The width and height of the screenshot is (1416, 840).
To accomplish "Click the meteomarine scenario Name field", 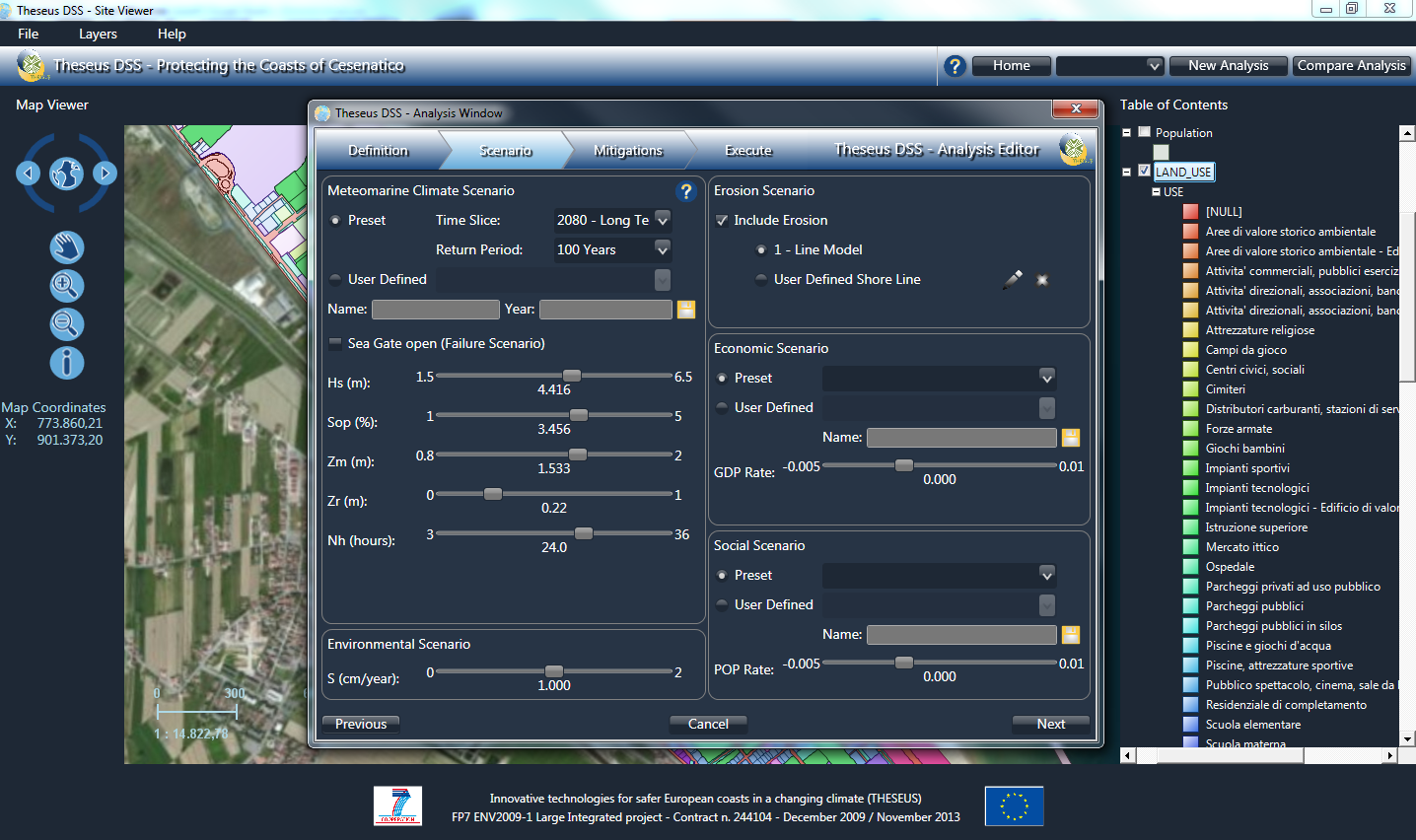I will (436, 310).
